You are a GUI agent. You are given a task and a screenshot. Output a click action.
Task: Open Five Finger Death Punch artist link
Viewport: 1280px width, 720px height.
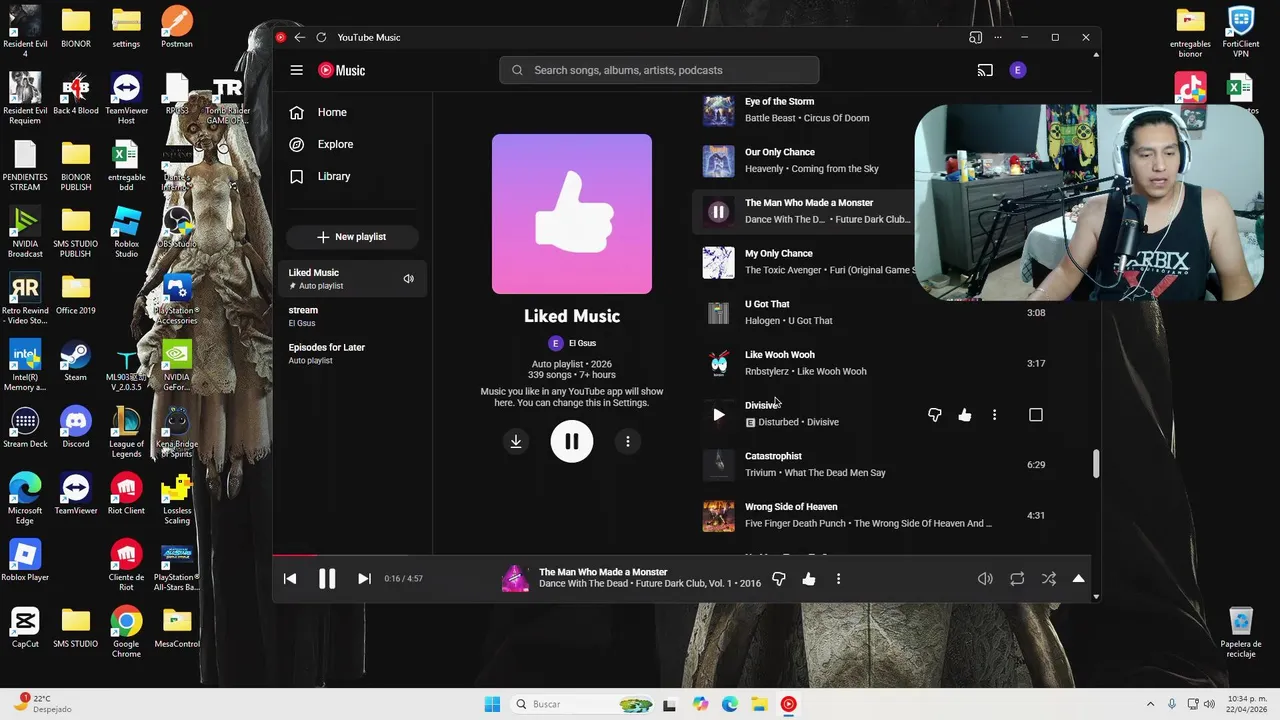pyautogui.click(x=796, y=524)
